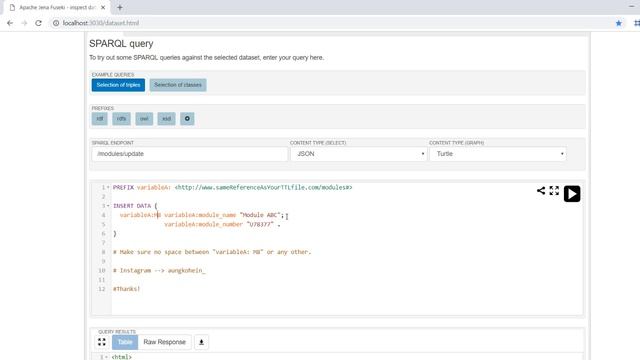Place cursor on "U78377" module number value
The image size is (640, 360).
[260, 224]
